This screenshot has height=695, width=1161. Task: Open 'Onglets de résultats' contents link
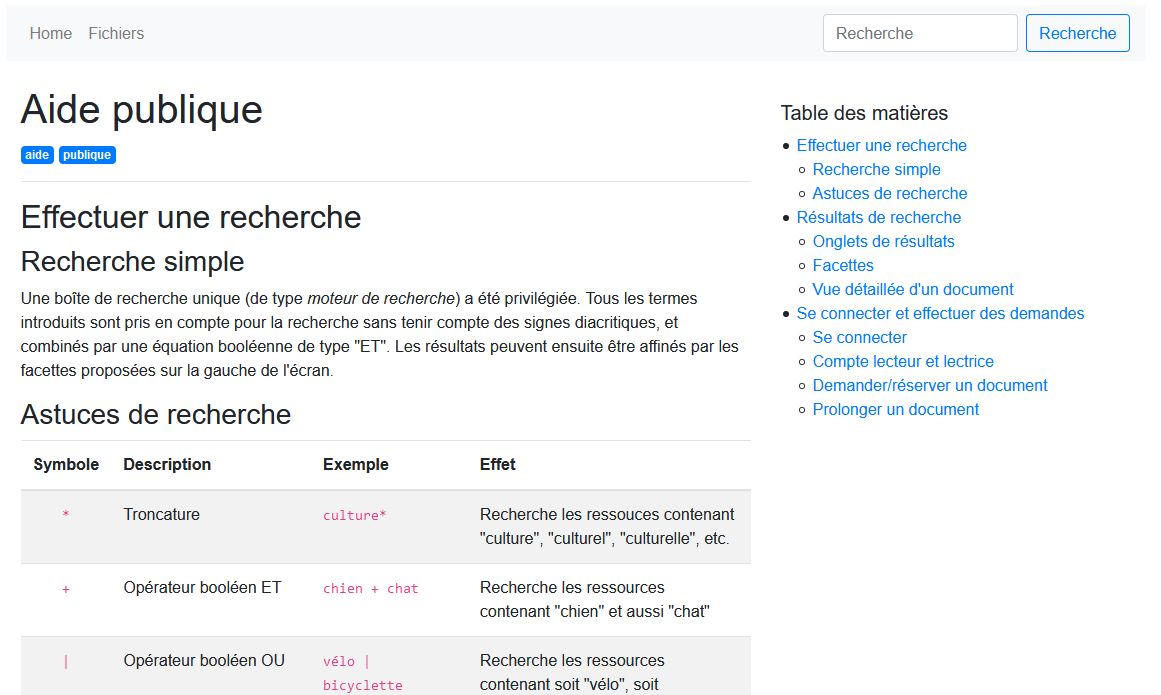(x=883, y=241)
